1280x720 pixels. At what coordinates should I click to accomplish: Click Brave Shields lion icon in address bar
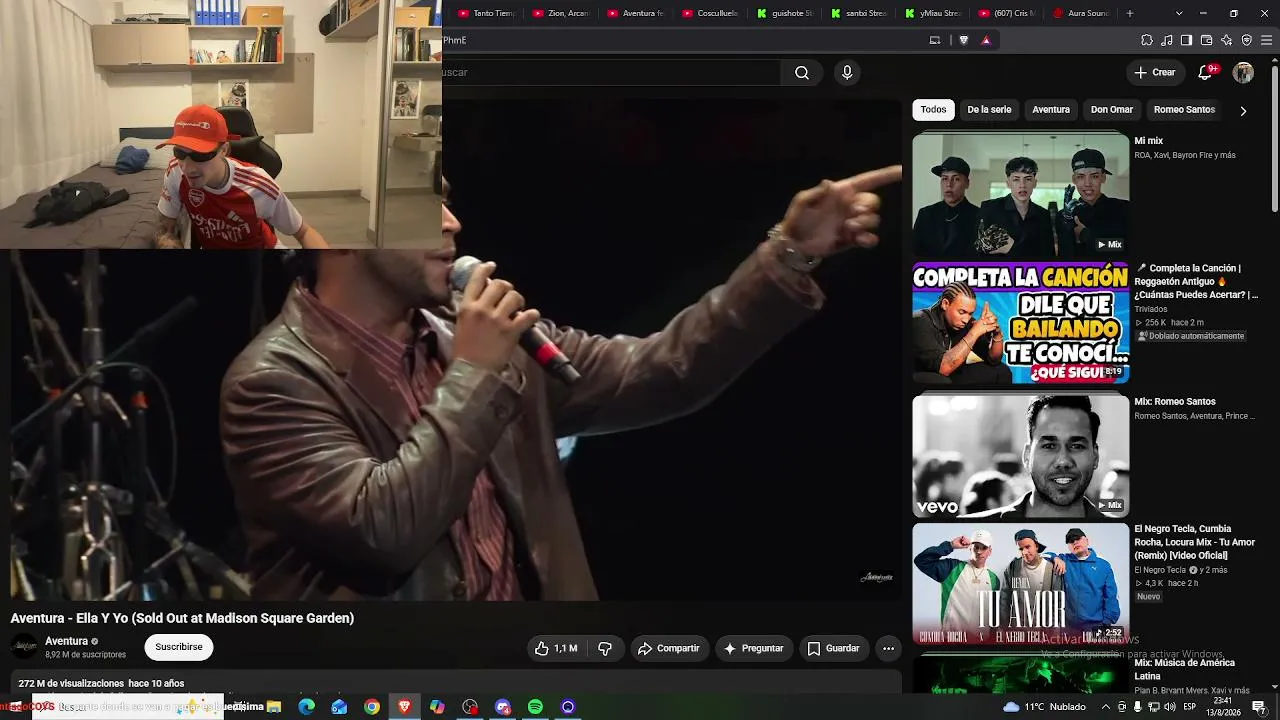pyautogui.click(x=964, y=40)
